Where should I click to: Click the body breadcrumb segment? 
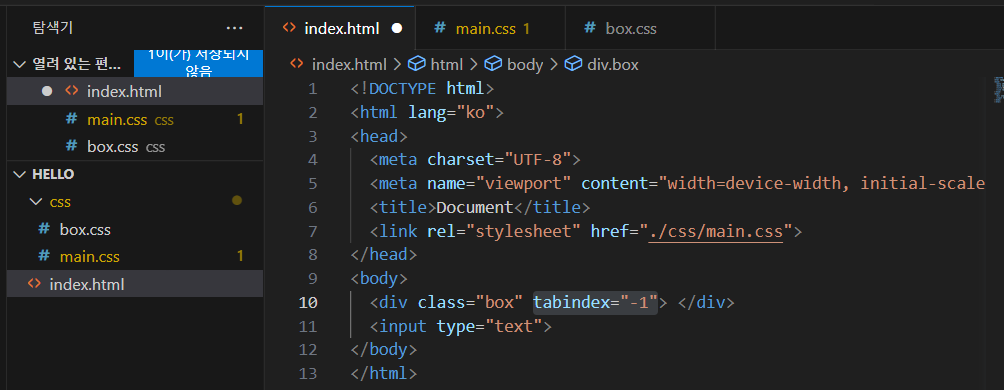(x=525, y=65)
